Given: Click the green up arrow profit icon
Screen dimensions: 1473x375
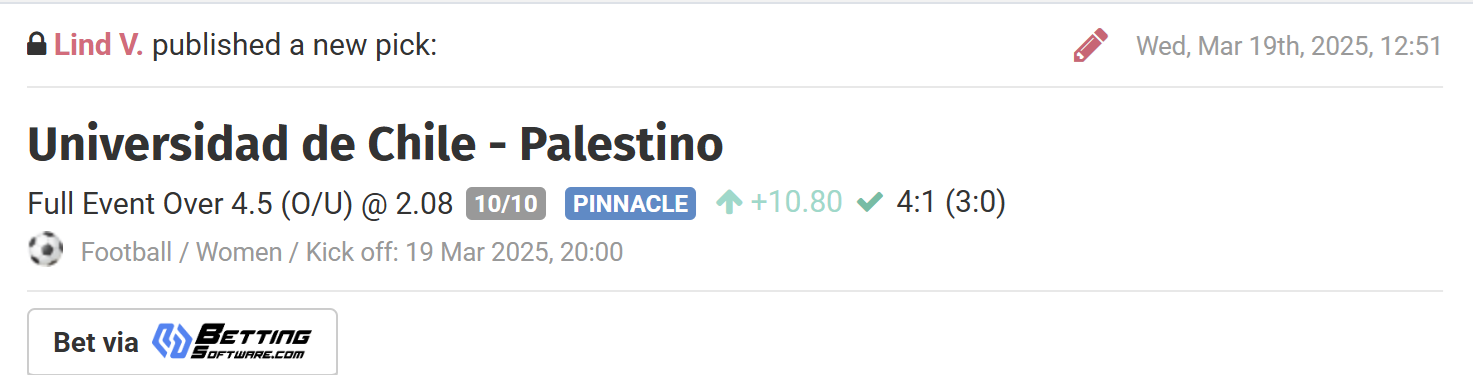Looking at the screenshot, I should [x=729, y=203].
